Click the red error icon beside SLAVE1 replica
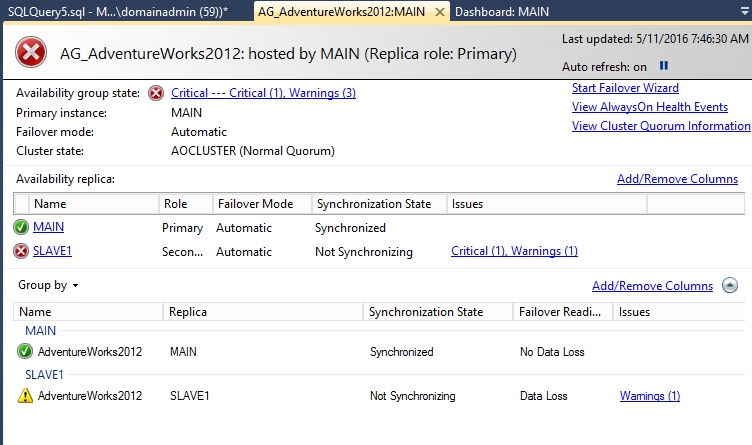The width and height of the screenshot is (752, 445). coord(21,251)
